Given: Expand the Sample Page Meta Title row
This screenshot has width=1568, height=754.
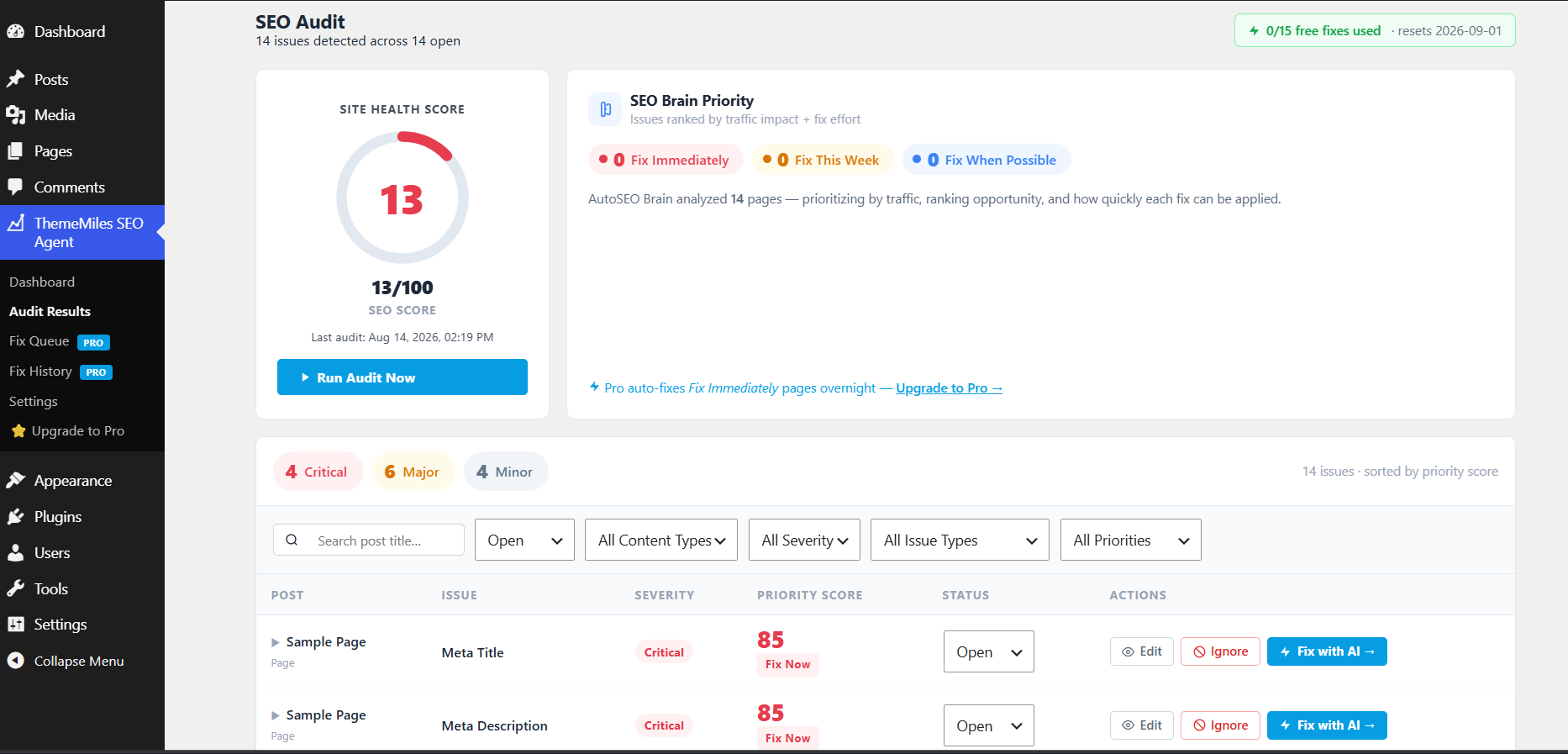Looking at the screenshot, I should click(x=276, y=642).
